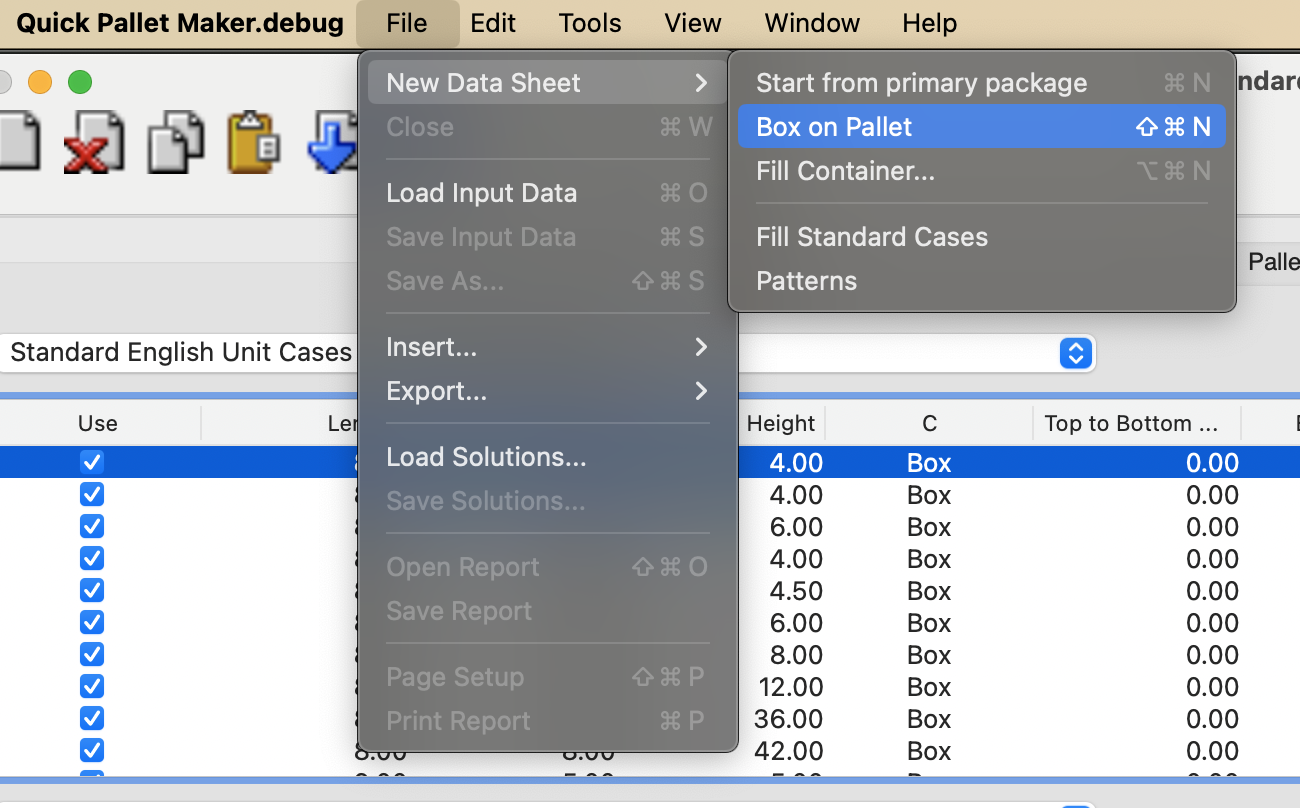Select the 12.00 height cell
Screen dimensions: 1300x808
point(789,687)
